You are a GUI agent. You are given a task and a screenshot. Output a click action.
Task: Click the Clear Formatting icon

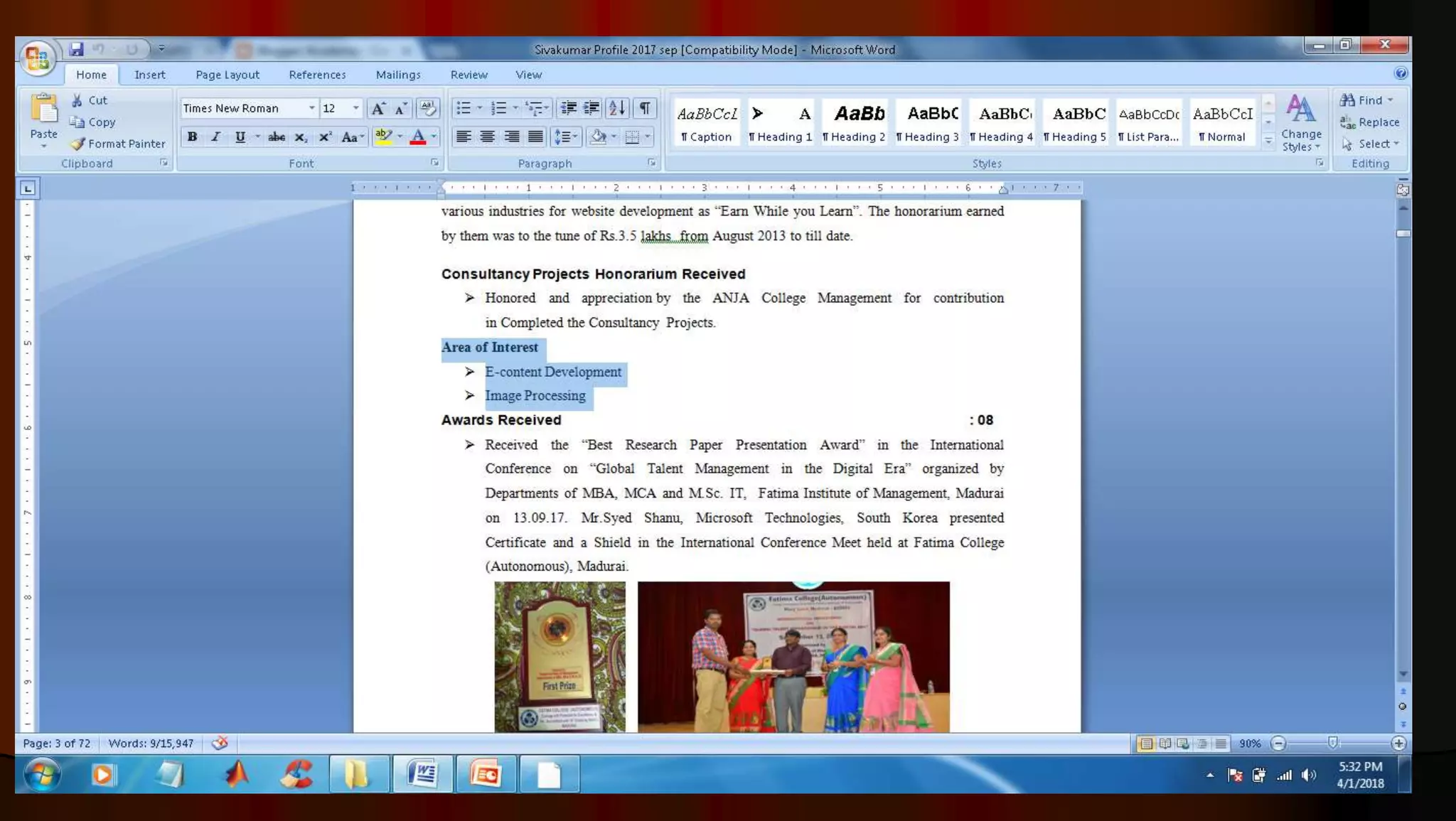[427, 108]
